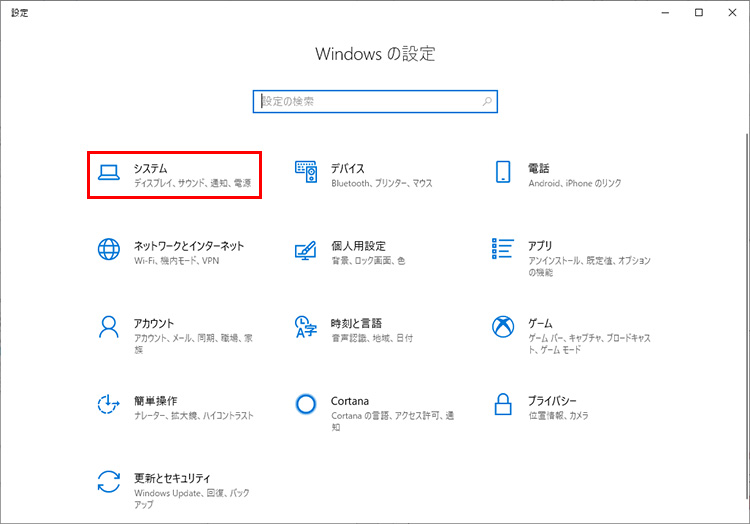This screenshot has height=524, width=750.
Task: Click the padlock icon for プライバシー
Action: tap(503, 404)
